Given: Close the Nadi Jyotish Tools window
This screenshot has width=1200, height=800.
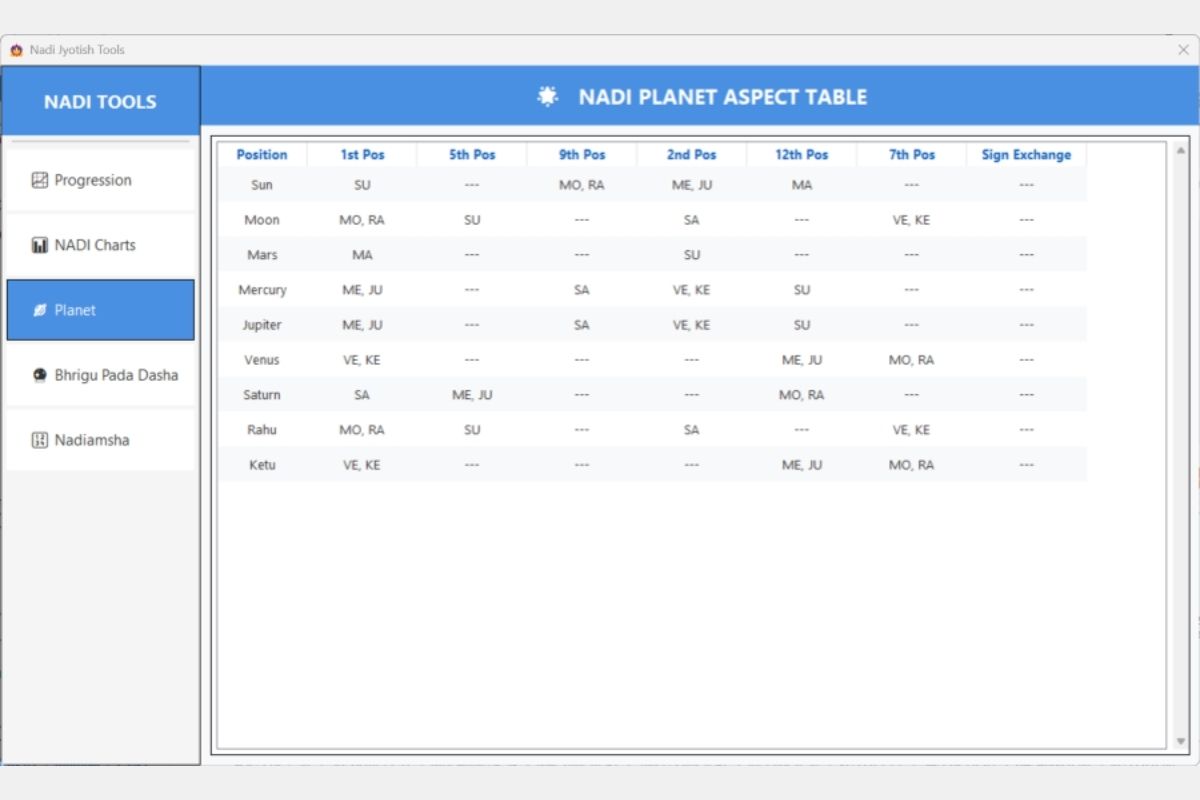Looking at the screenshot, I should coord(1183,50).
